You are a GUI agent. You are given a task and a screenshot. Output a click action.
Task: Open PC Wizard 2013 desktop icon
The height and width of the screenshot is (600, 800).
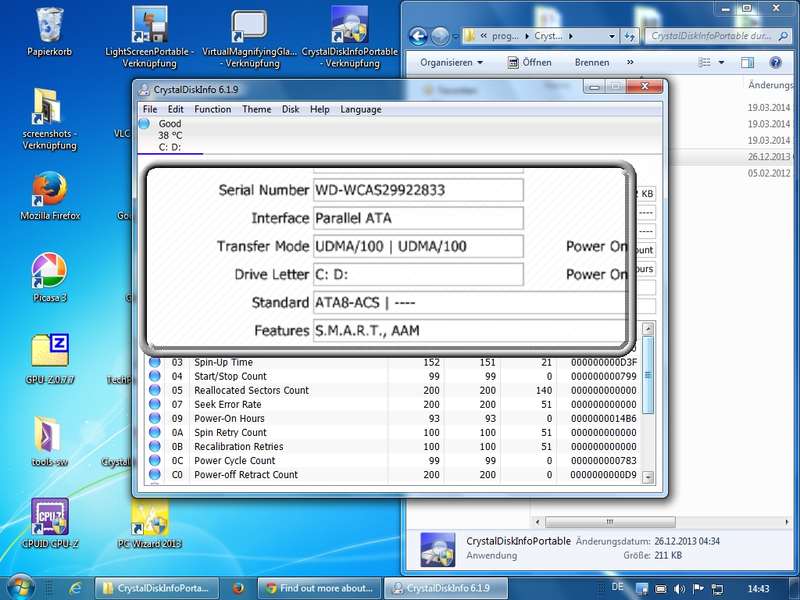tap(150, 518)
